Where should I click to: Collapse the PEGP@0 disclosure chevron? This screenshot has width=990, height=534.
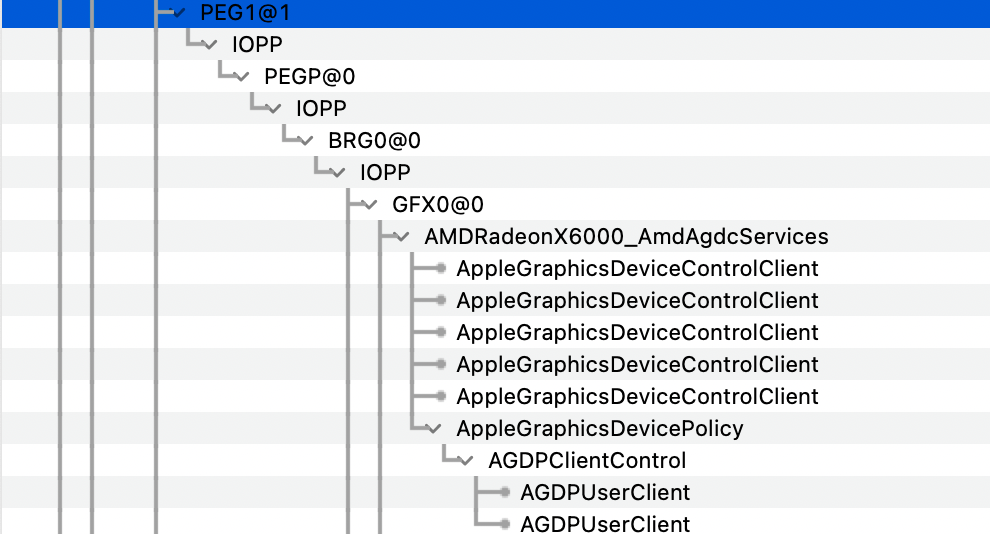pos(242,77)
